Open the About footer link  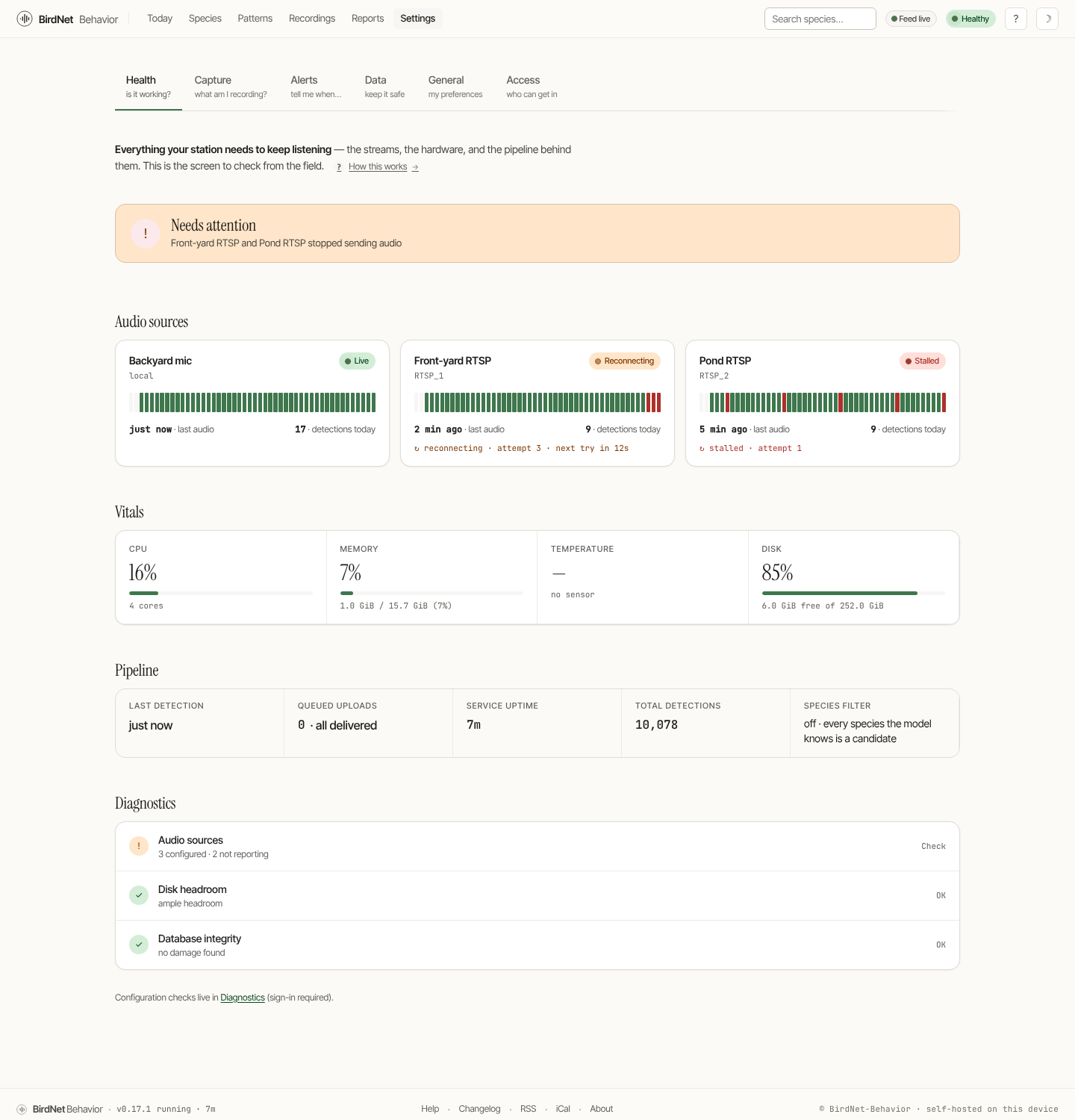click(x=601, y=1109)
